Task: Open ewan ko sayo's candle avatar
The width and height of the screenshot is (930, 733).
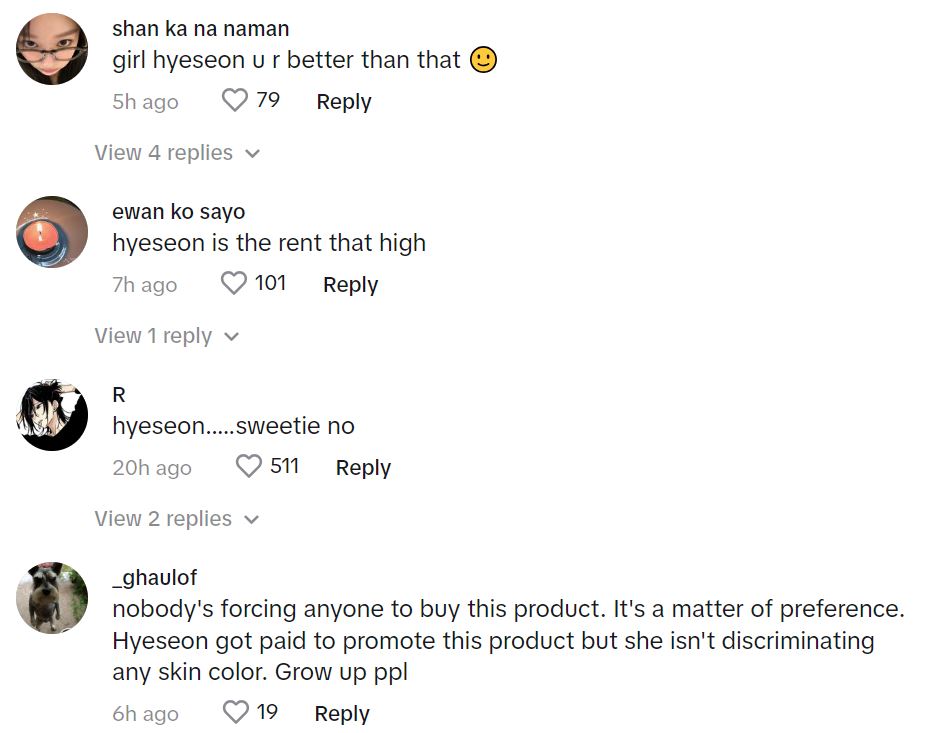Action: [x=53, y=232]
